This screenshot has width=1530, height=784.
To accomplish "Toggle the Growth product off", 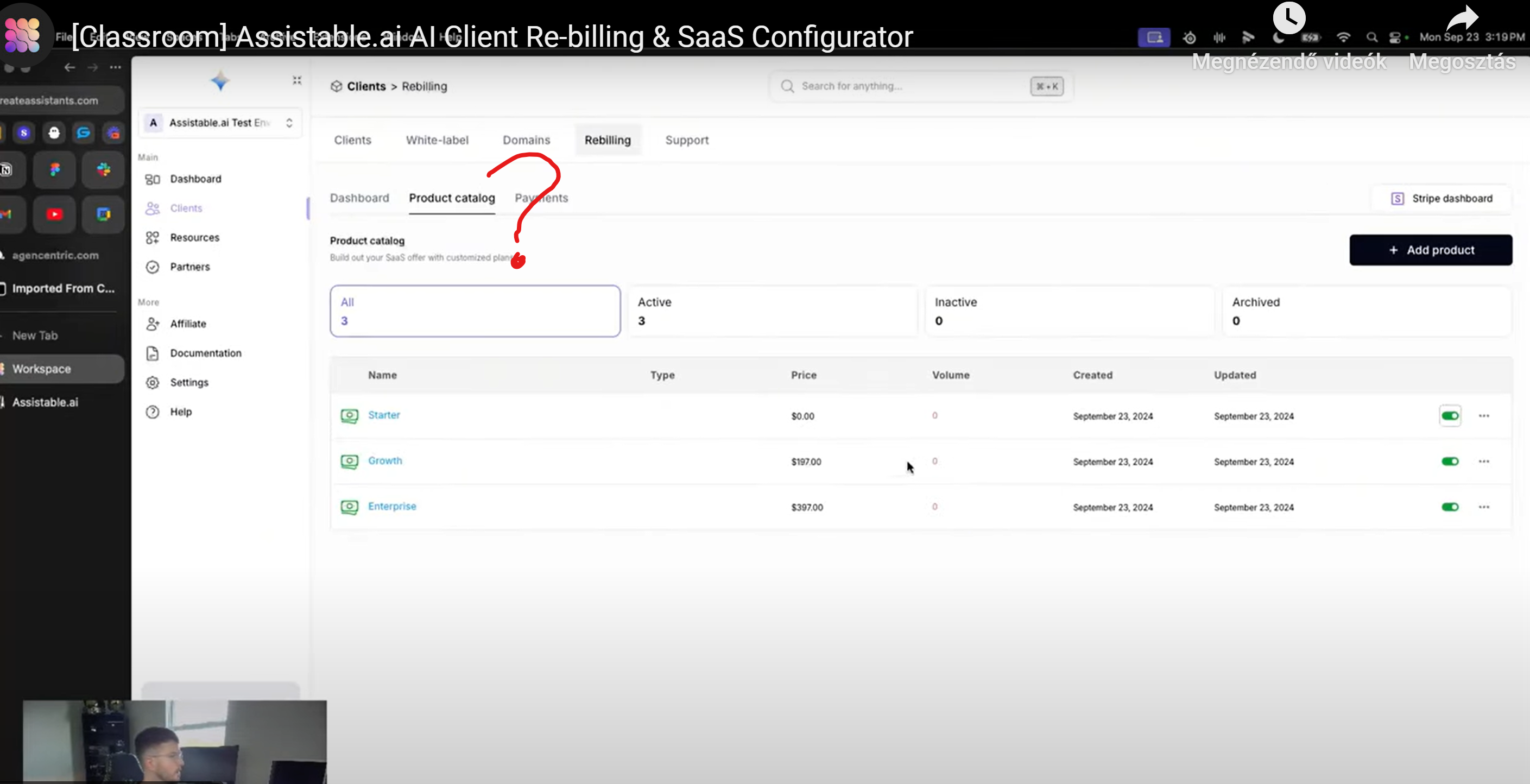I will click(1450, 461).
